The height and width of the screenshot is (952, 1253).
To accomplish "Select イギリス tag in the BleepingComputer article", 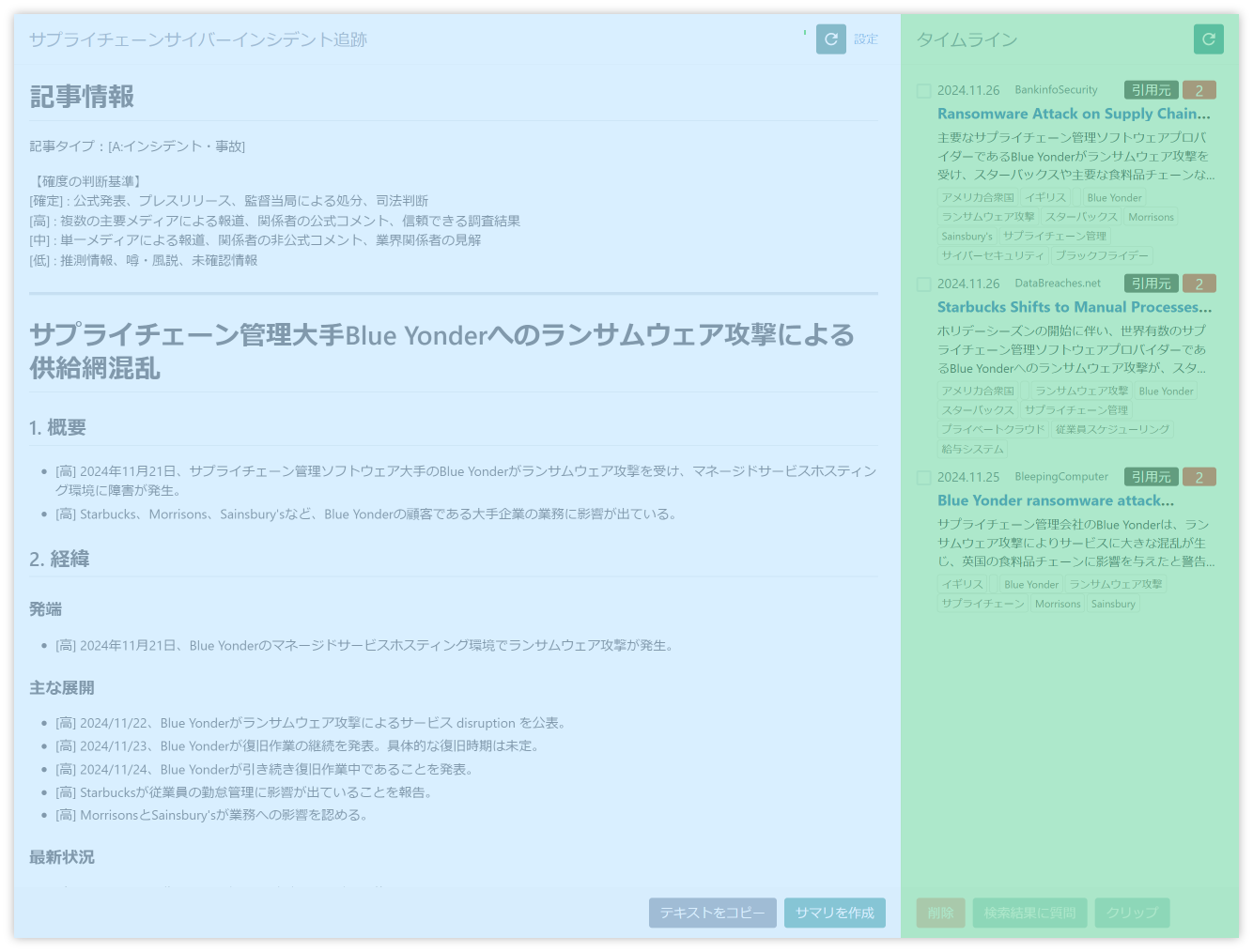I will click(963, 584).
